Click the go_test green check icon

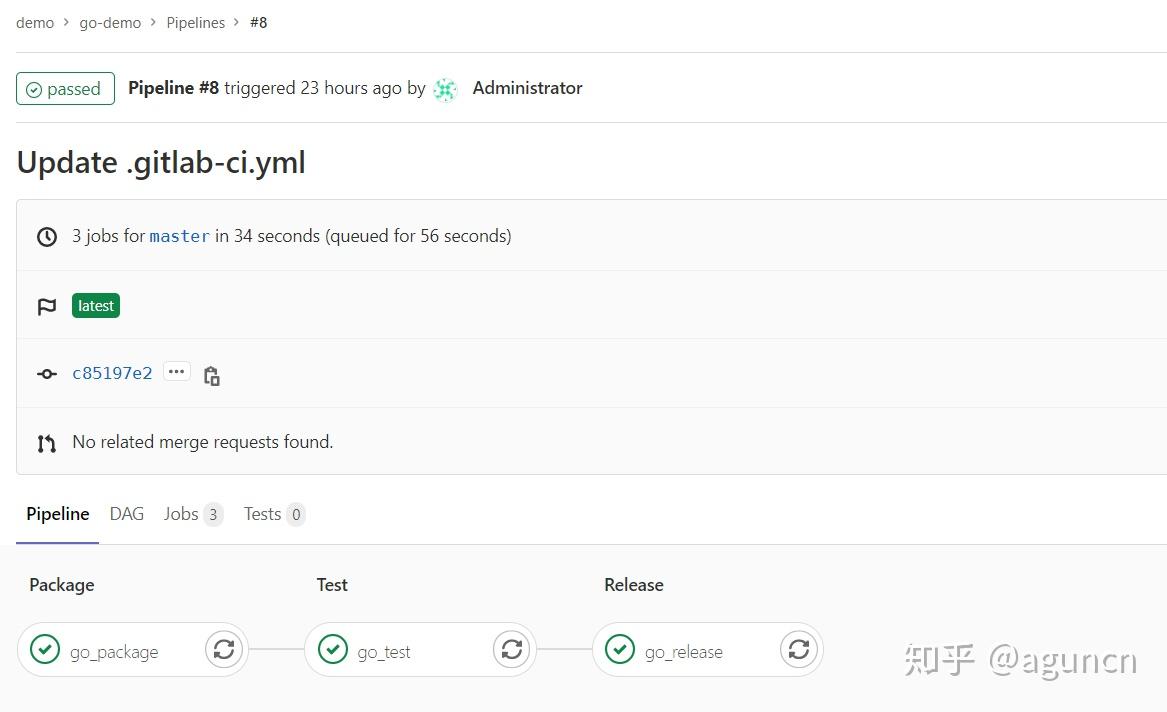coord(333,649)
